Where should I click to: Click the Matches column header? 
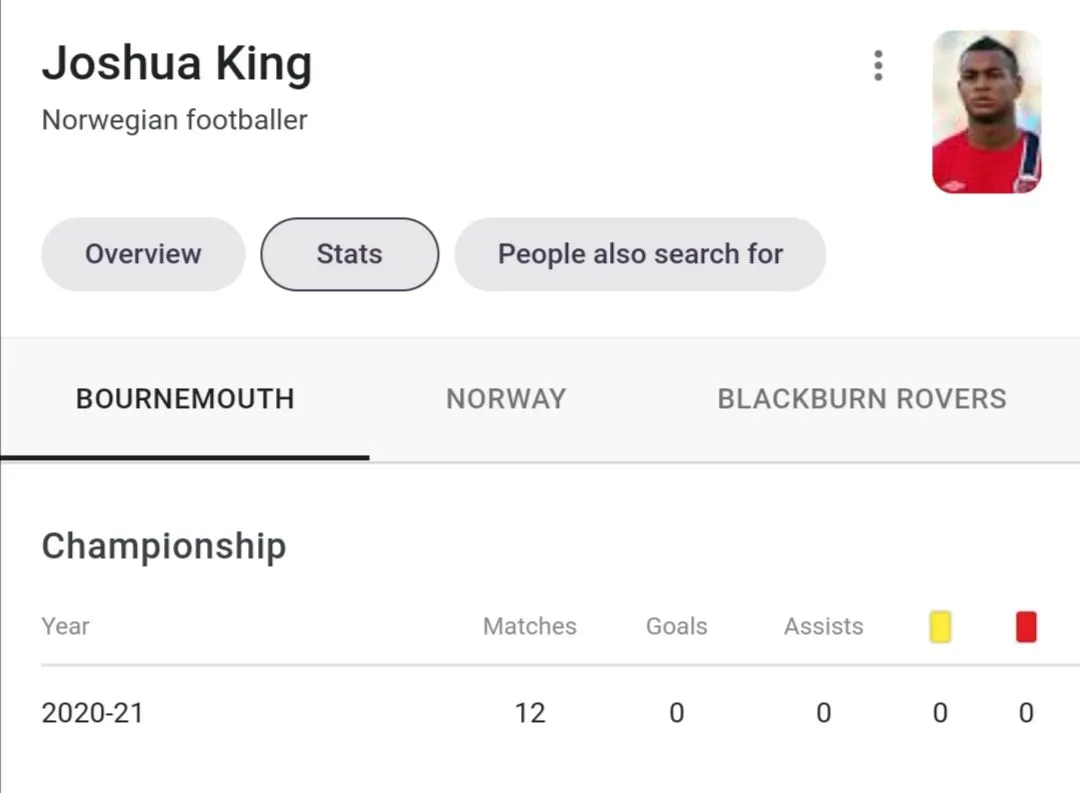pos(530,627)
